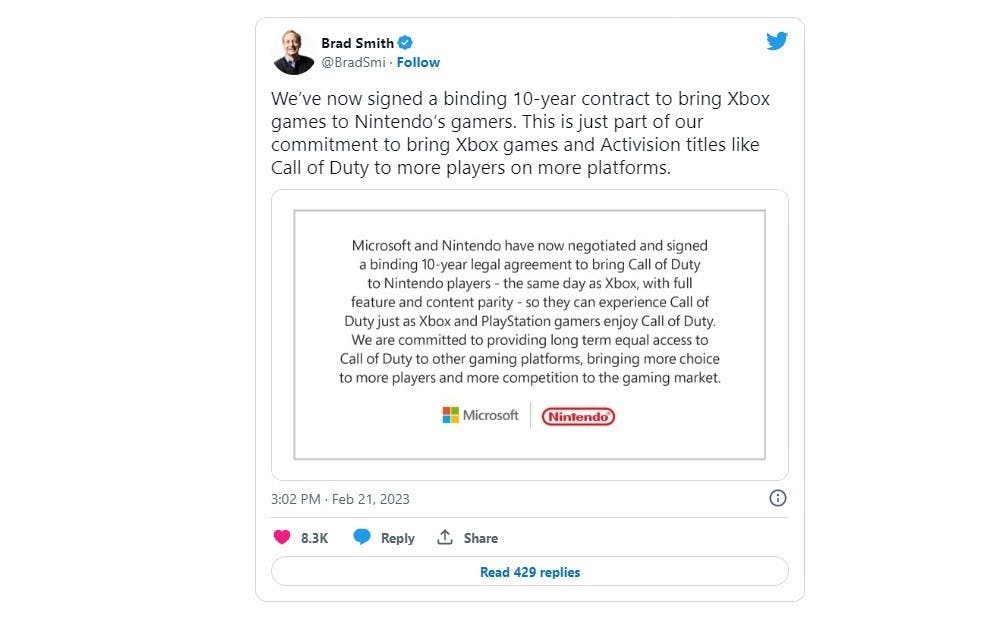1000x618 pixels.
Task: Click the Twitter bird logo
Action: click(776, 41)
